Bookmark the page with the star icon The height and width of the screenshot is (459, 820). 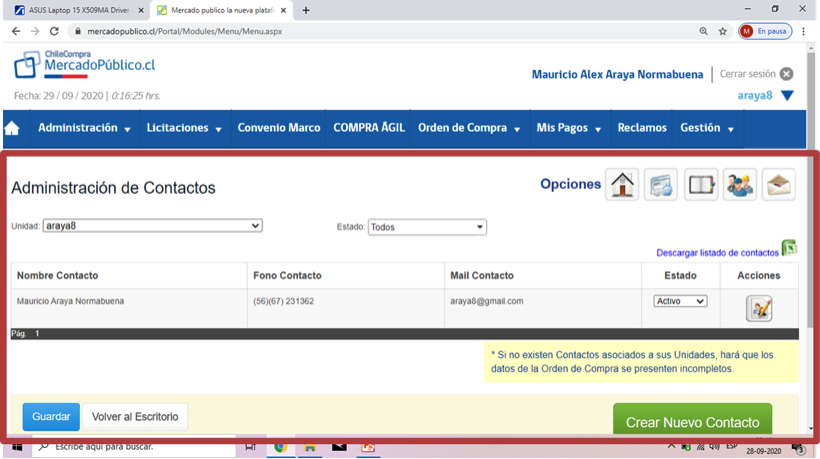coord(723,31)
